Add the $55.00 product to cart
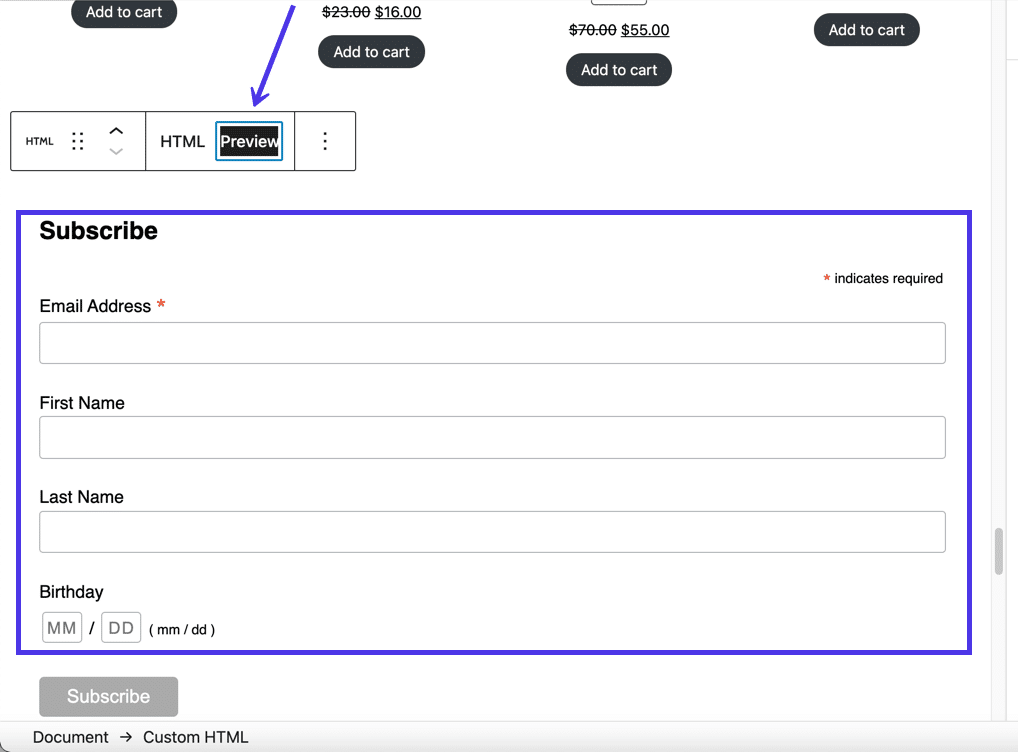This screenshot has width=1018, height=752. (619, 70)
